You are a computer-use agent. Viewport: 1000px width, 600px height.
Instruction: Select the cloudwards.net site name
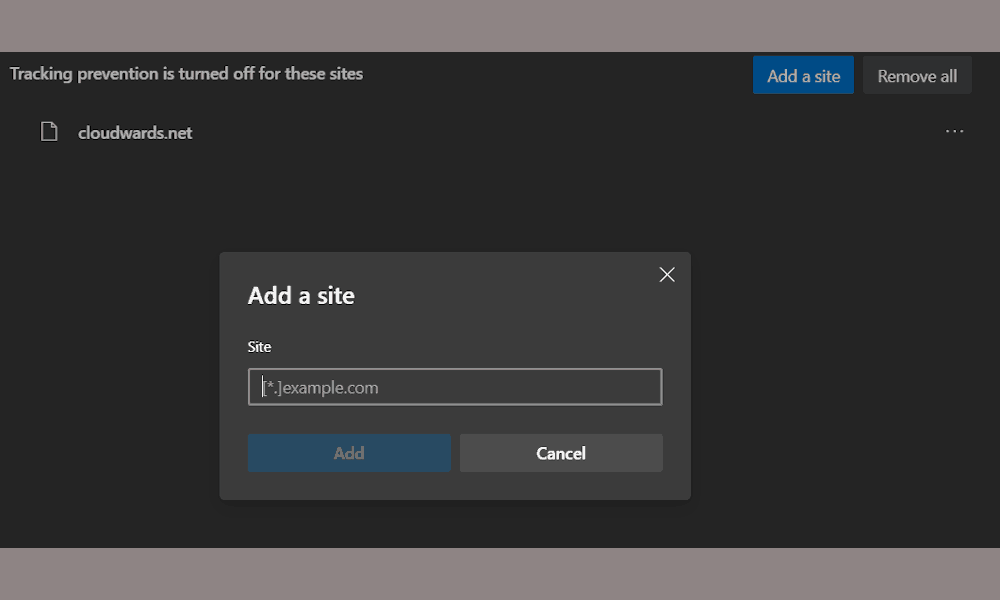coord(135,131)
